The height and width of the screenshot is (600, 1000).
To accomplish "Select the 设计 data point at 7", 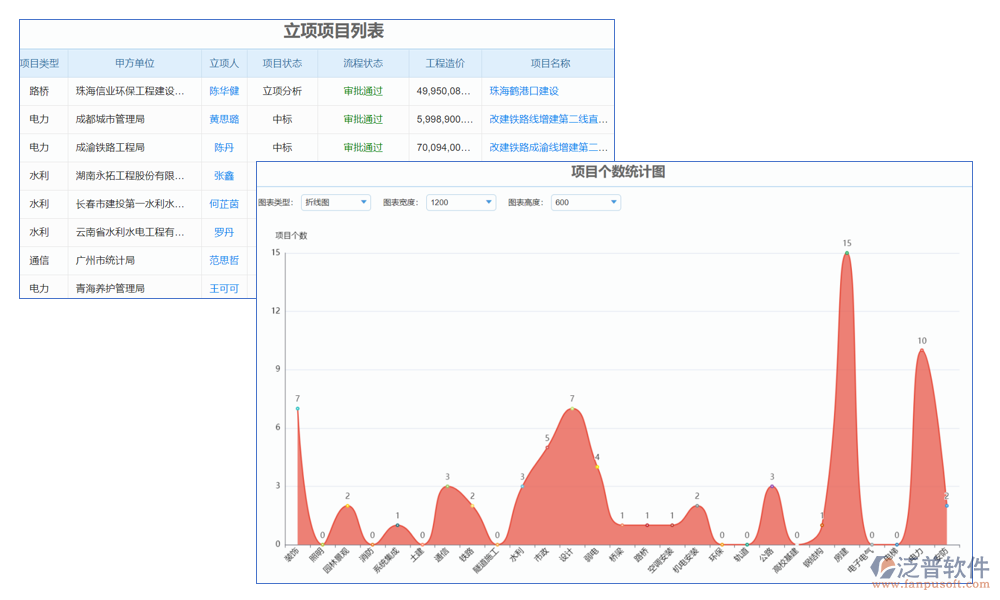I will click(x=572, y=409).
